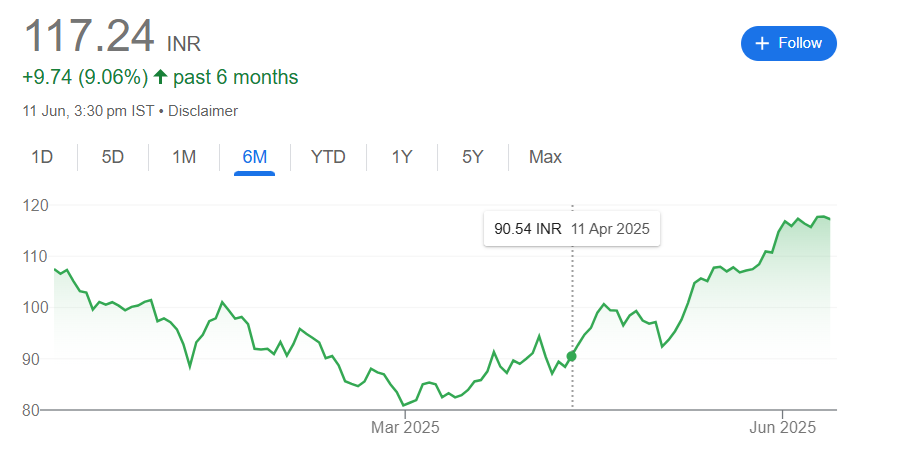
Task: Switch to the 1M time range
Action: (184, 157)
